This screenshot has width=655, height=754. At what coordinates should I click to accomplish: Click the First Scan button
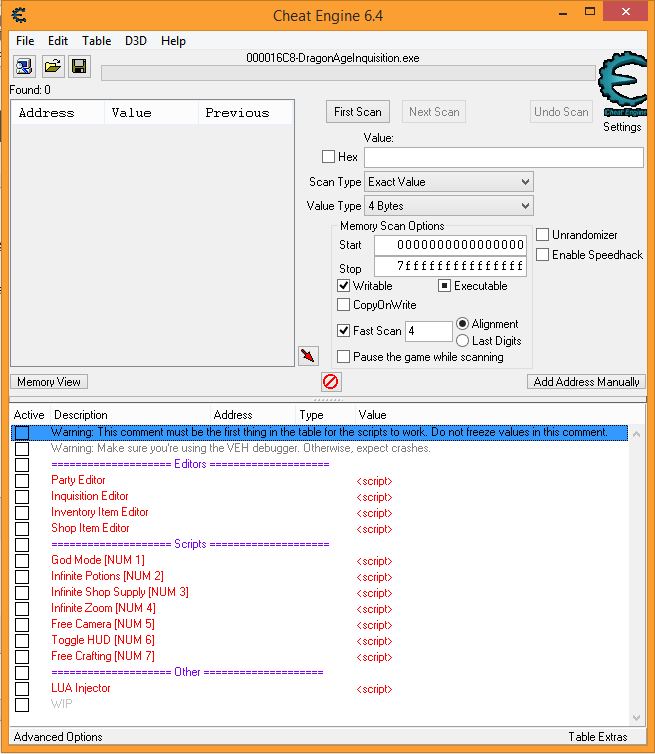[x=358, y=112]
